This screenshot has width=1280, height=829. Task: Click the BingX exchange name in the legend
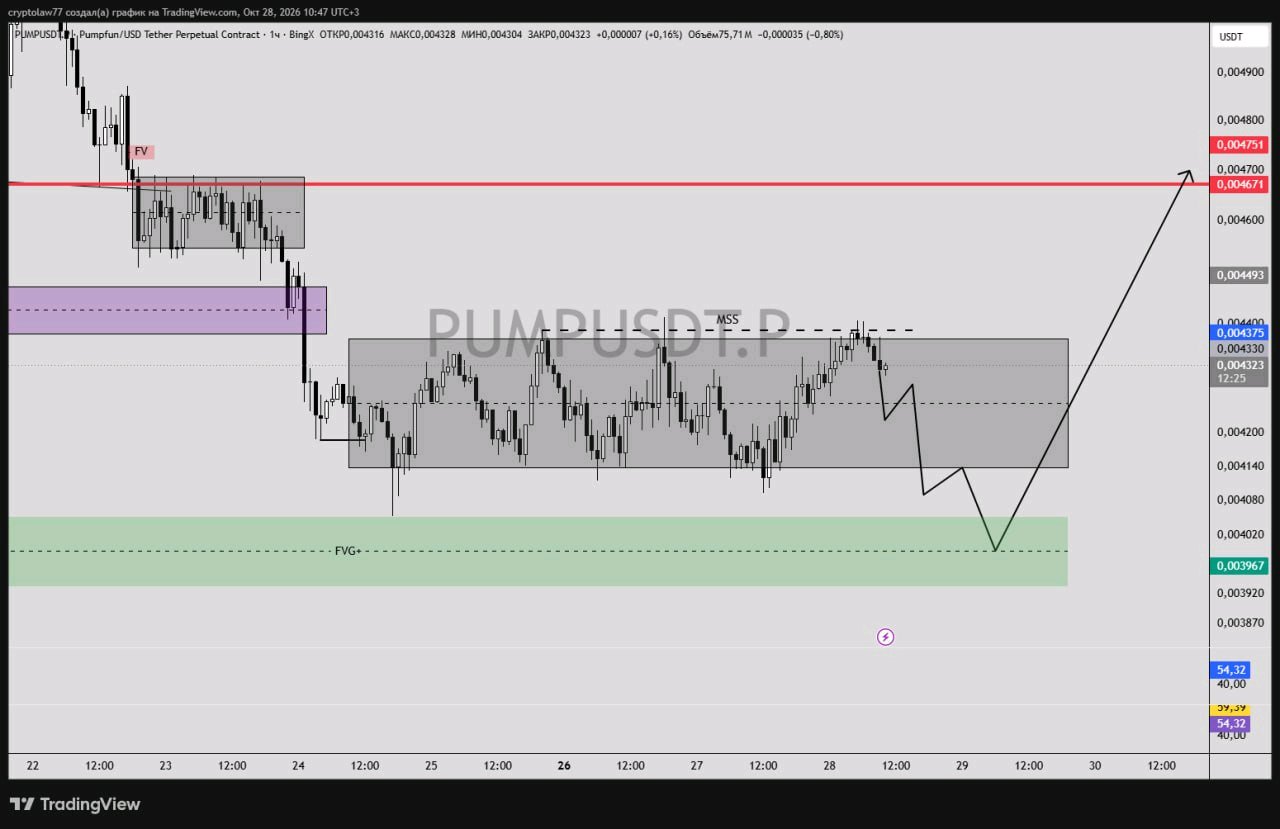pos(301,35)
